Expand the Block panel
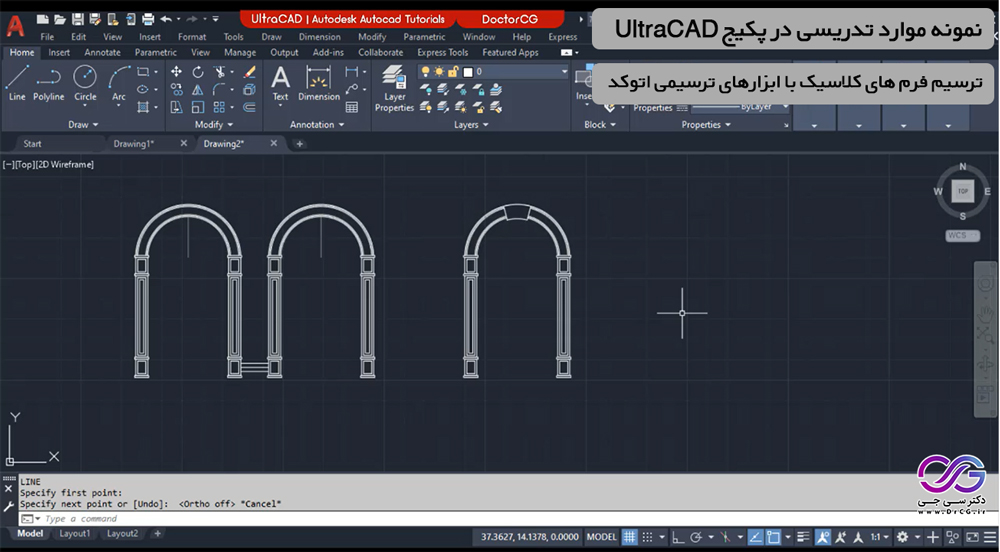The image size is (1000, 552). [600, 124]
